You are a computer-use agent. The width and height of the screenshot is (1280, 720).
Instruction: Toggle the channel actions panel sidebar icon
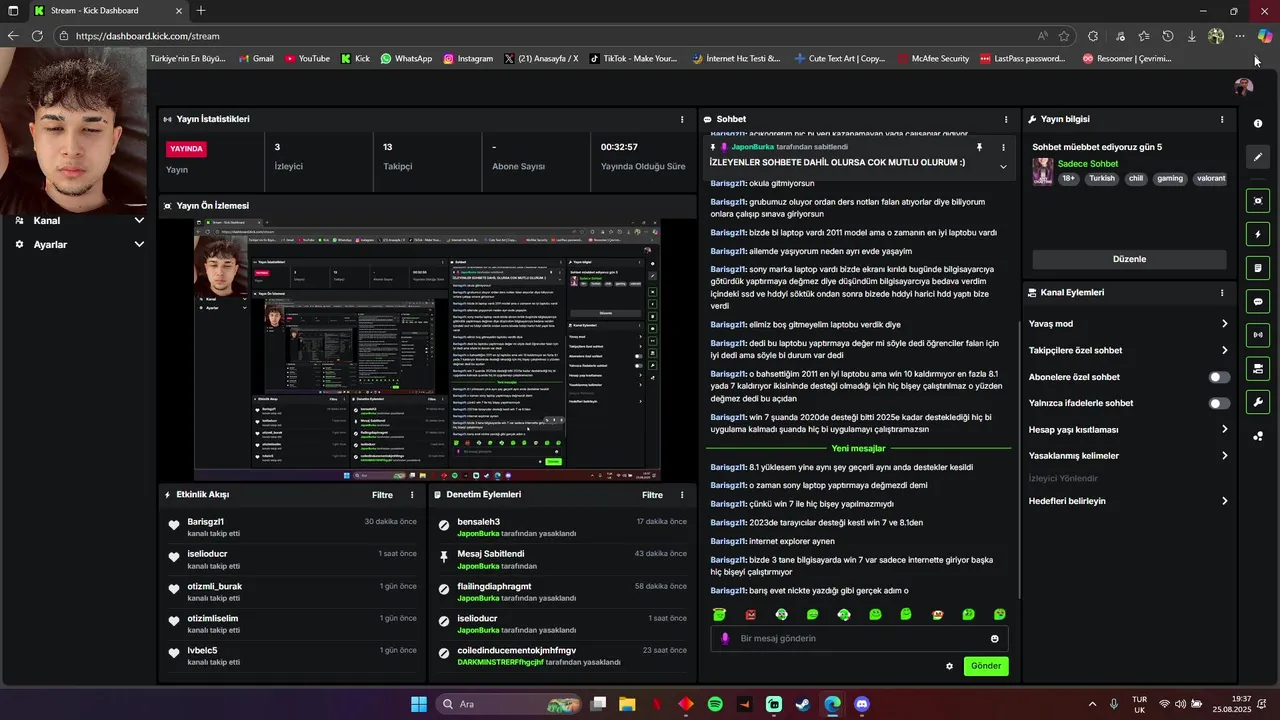(x=1258, y=369)
